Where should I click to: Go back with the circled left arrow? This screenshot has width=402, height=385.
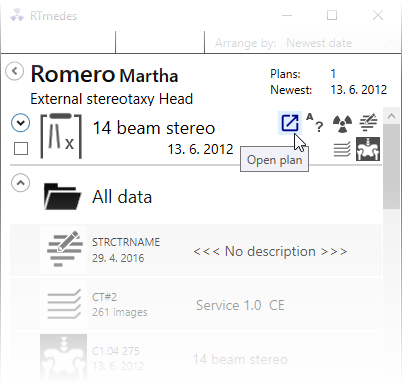pos(15,71)
